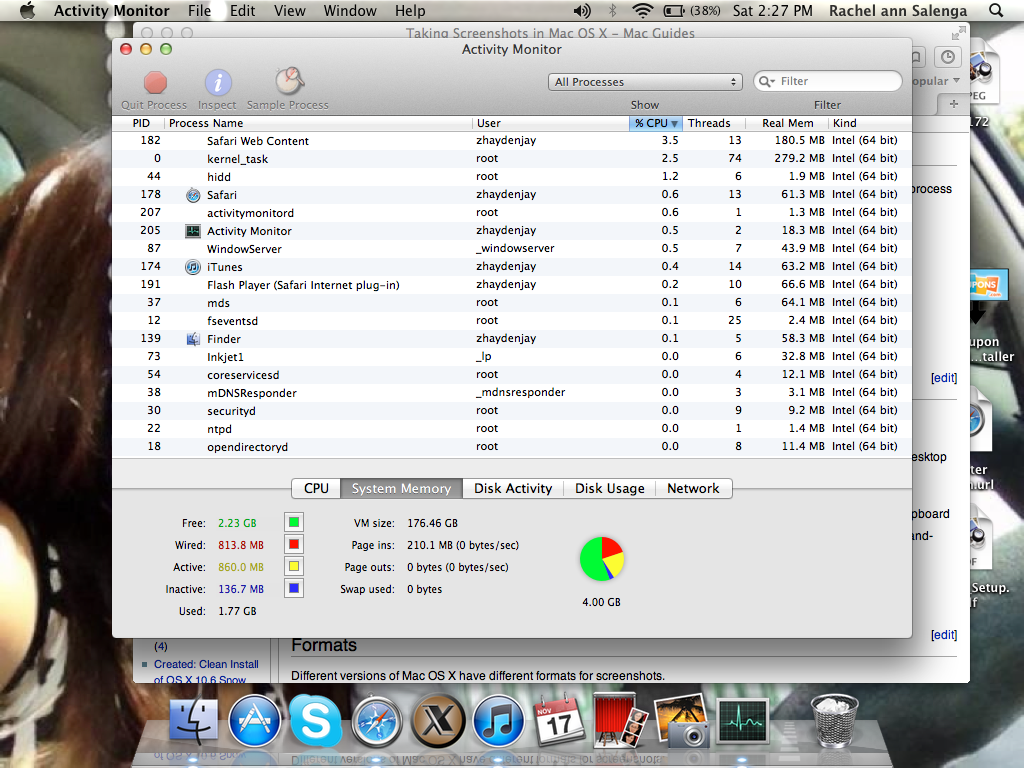This screenshot has width=1024, height=768.
Task: Open iTunes from the Dock
Action: point(498,722)
